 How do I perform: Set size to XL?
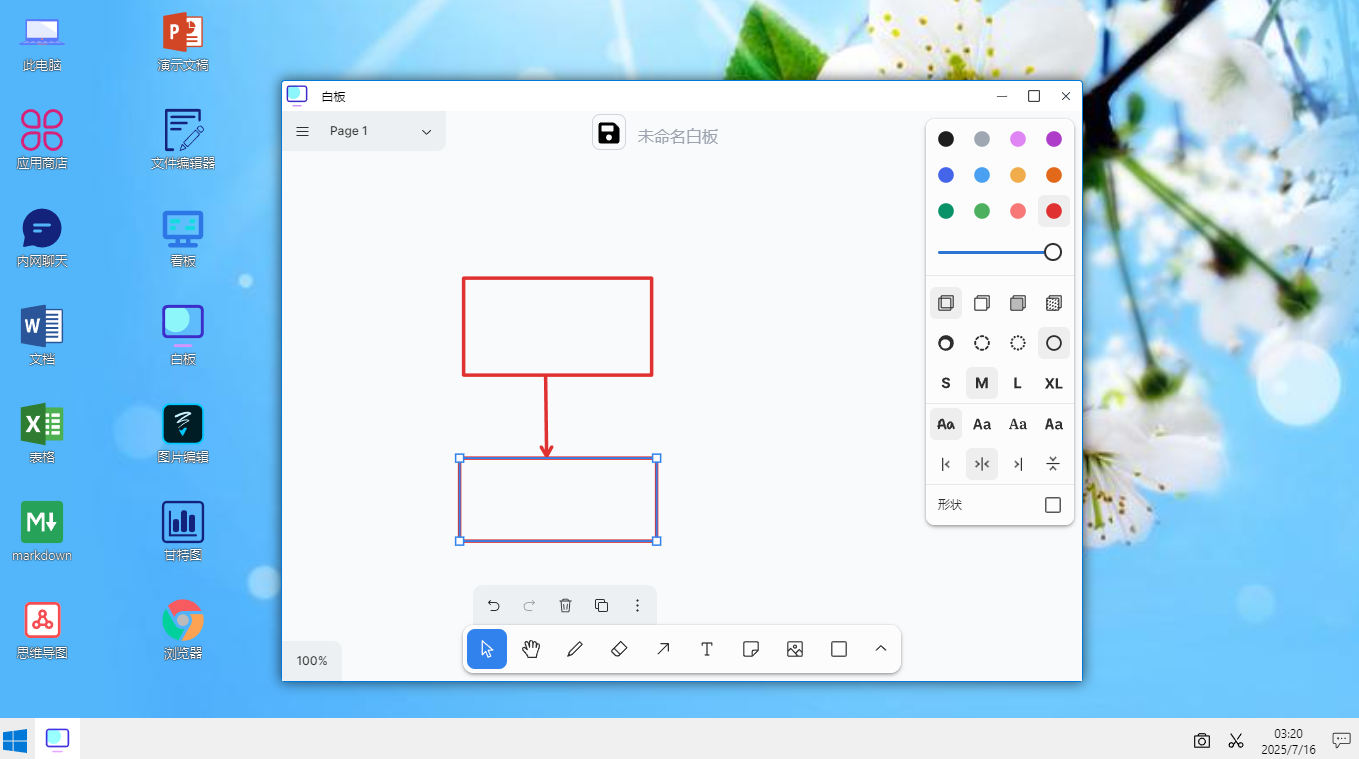pyautogui.click(x=1054, y=383)
